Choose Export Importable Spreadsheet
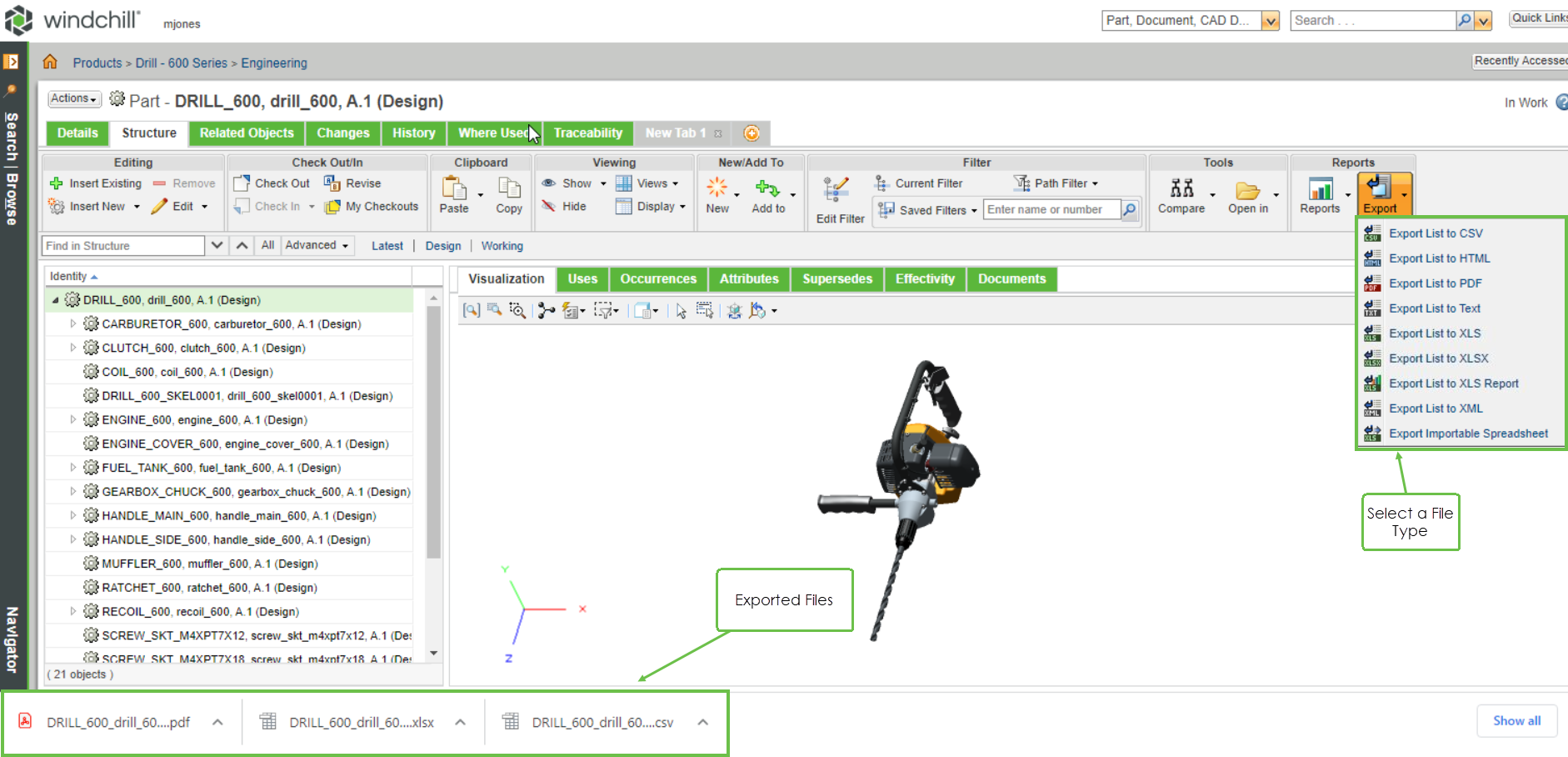This screenshot has width=1568, height=757. (x=1468, y=434)
